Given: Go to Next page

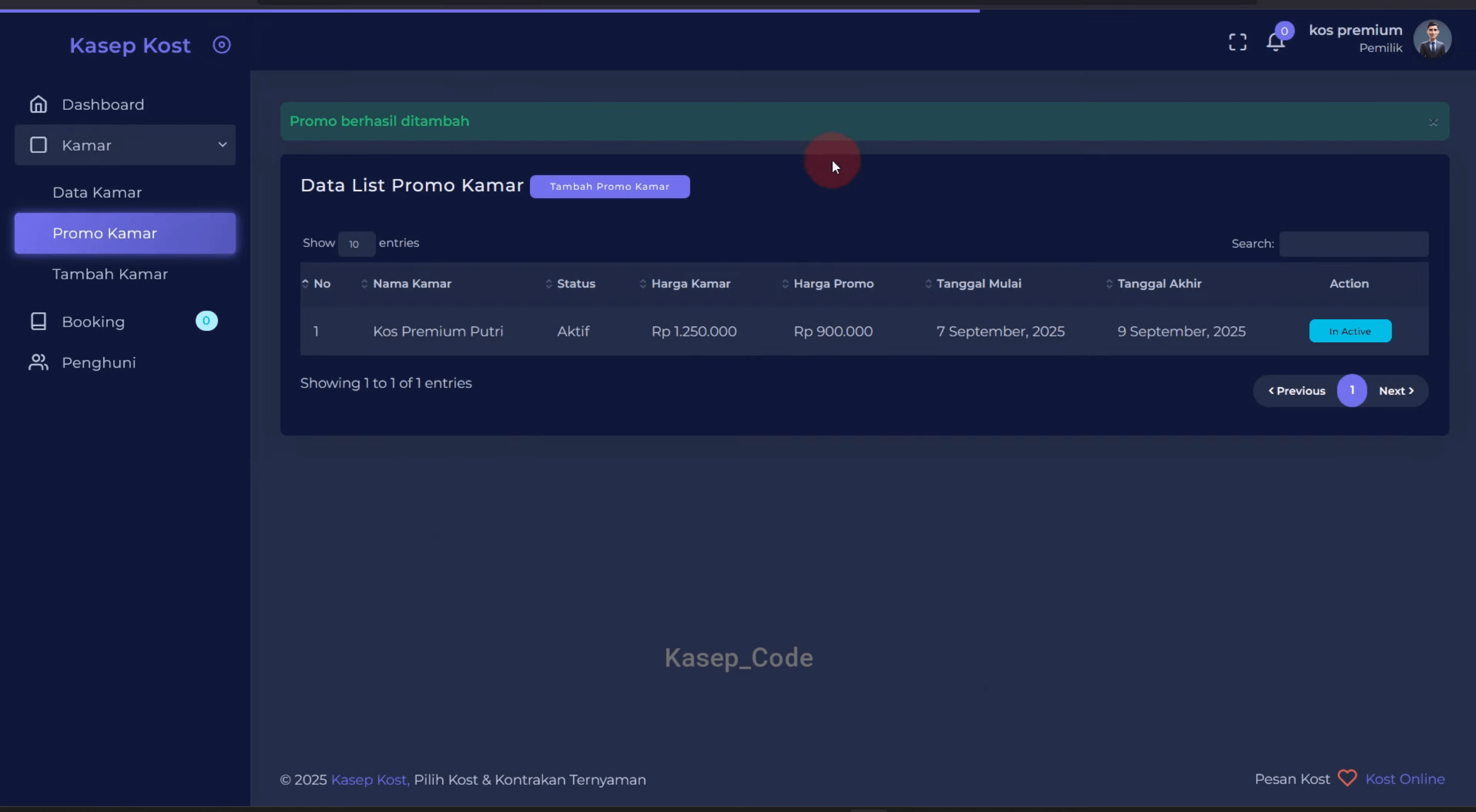Looking at the screenshot, I should [1396, 391].
